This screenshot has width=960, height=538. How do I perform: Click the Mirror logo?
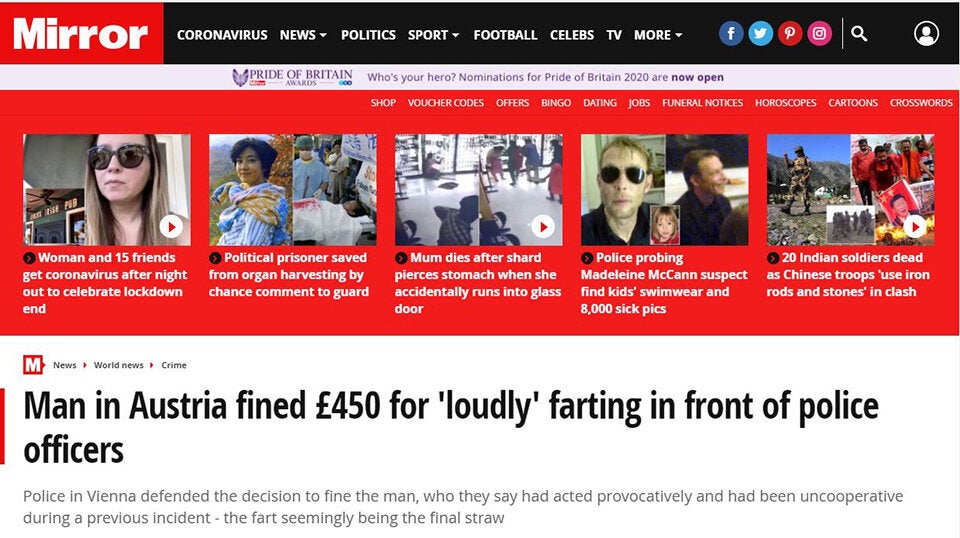[x=81, y=34]
